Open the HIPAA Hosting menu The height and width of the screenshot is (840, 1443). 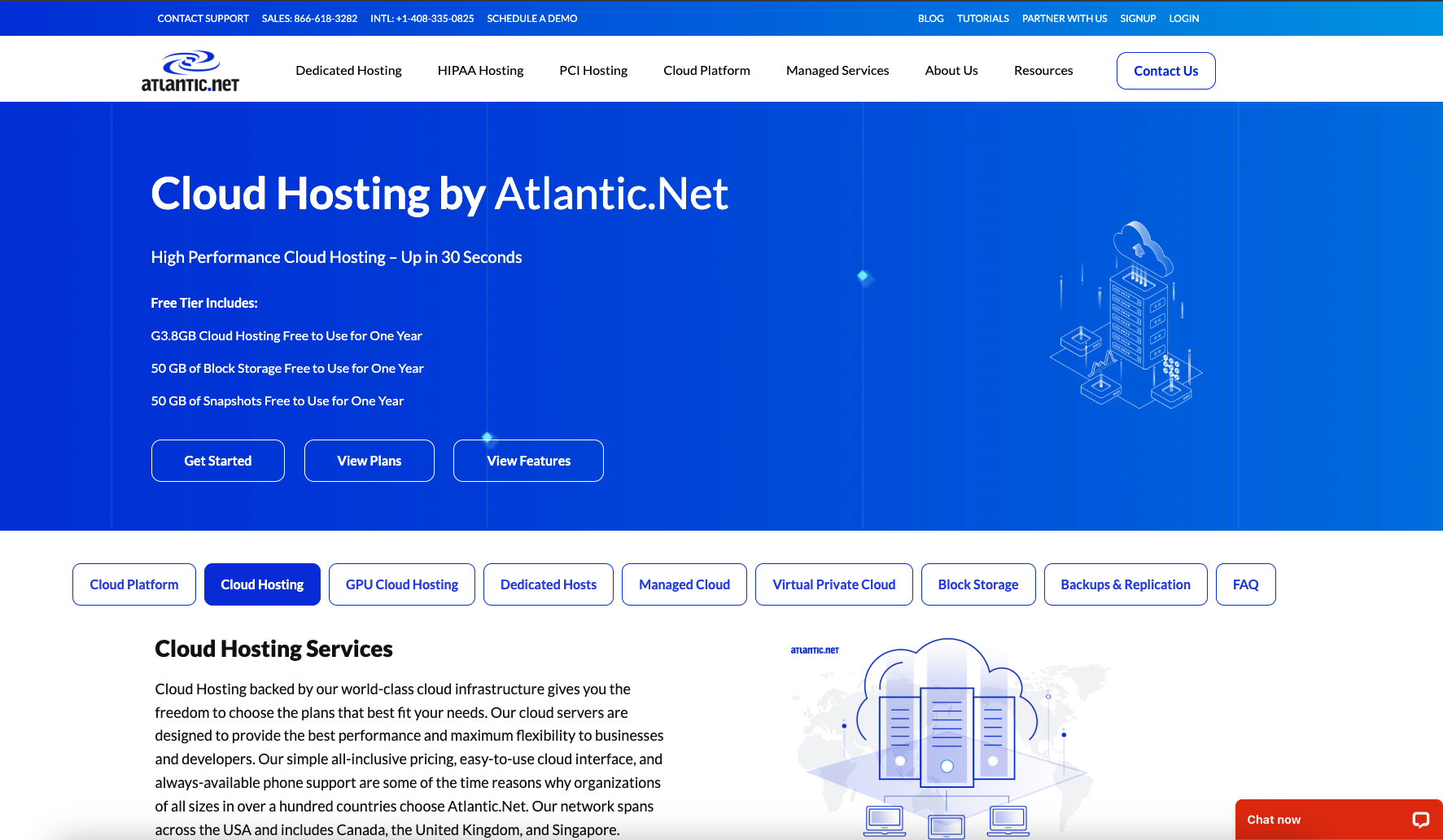pyautogui.click(x=479, y=70)
